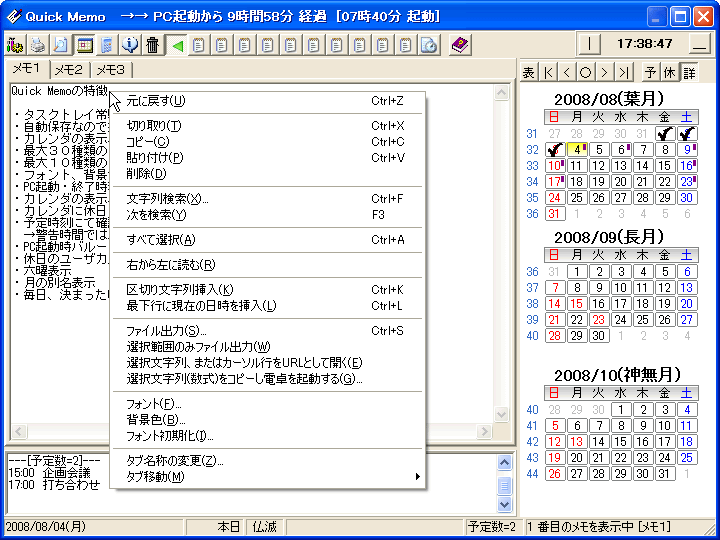Click the checkmarked Friday August 1 cell
720x540 pixels.
click(664, 134)
